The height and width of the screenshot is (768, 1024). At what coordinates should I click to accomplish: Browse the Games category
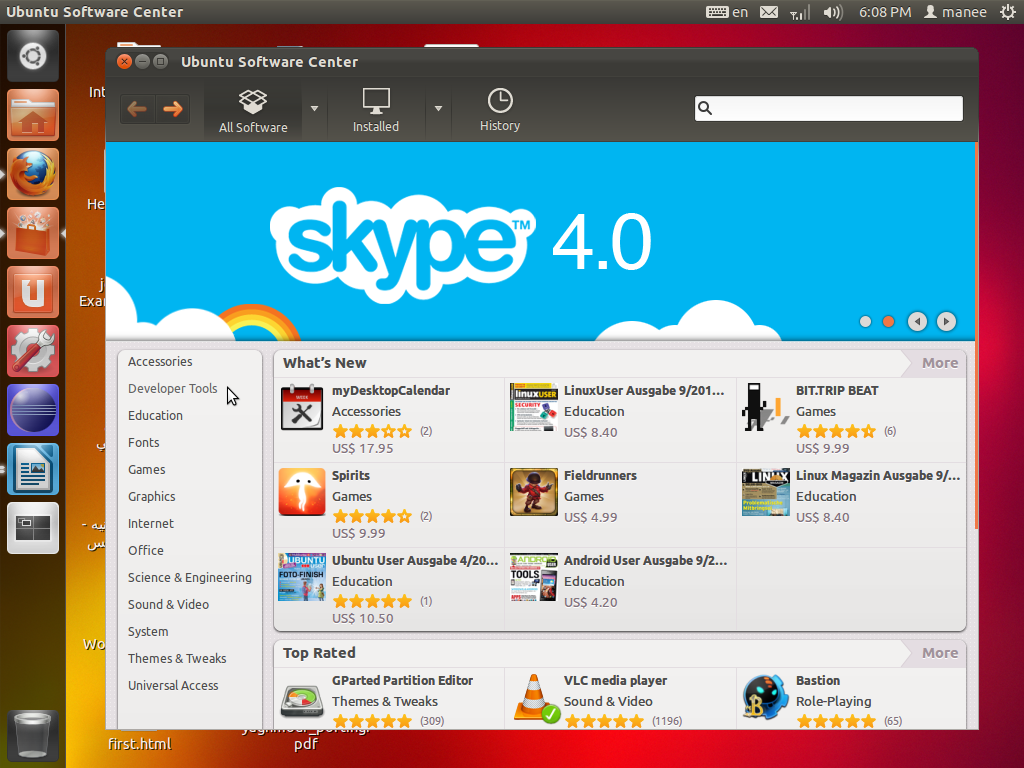pos(146,470)
